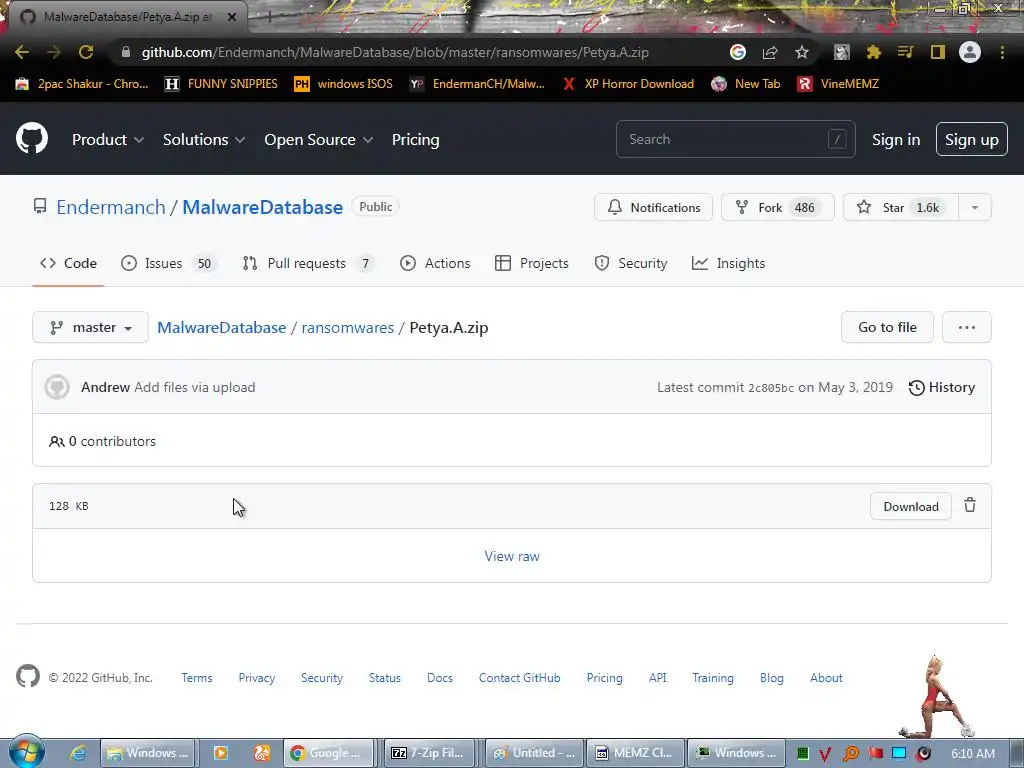1024x768 pixels.
Task: Fork the repository
Action: pyautogui.click(x=778, y=208)
